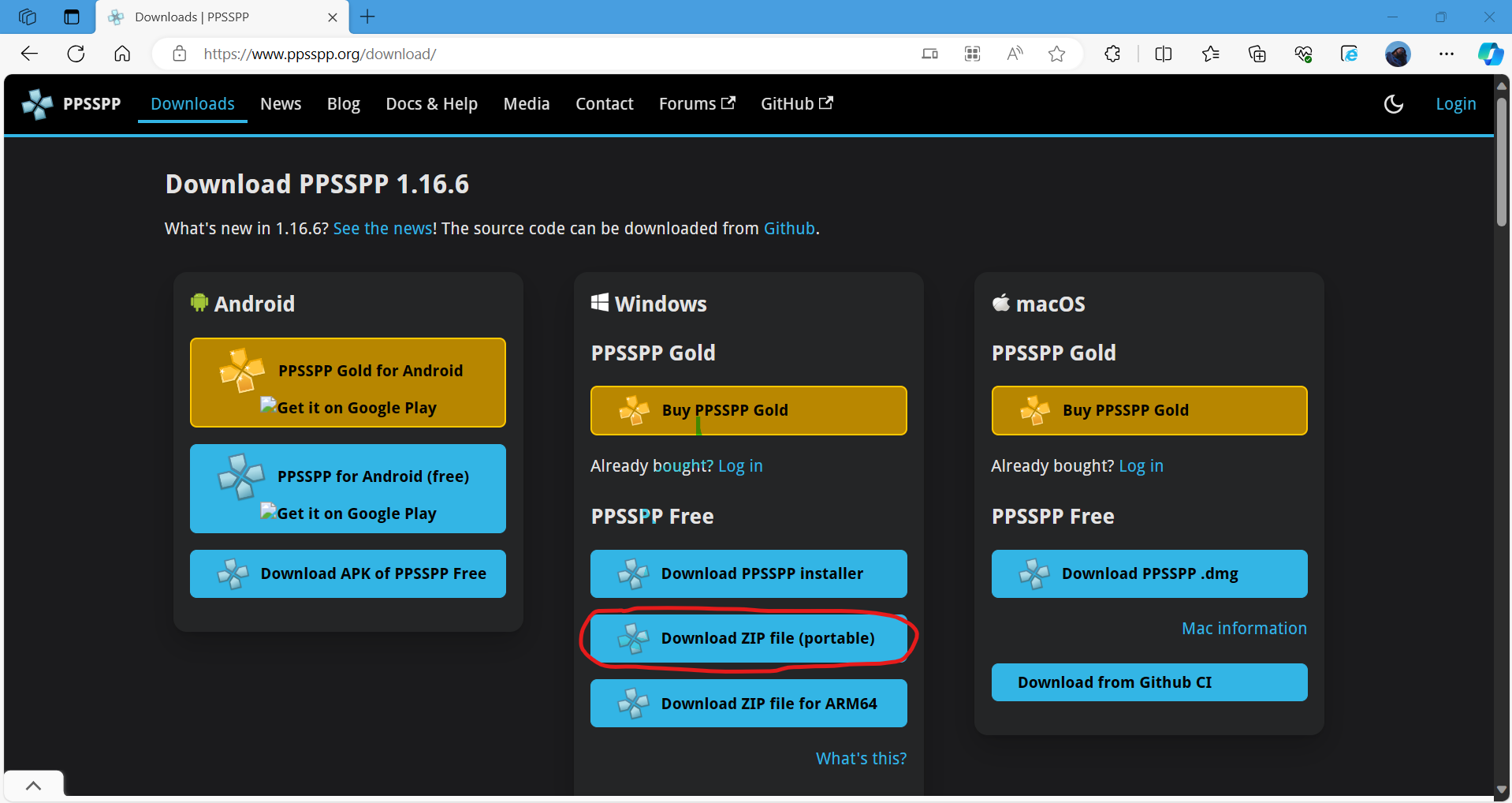The height and width of the screenshot is (803, 1512).
Task: Open browser Extensions puzzle icon
Action: (1112, 54)
